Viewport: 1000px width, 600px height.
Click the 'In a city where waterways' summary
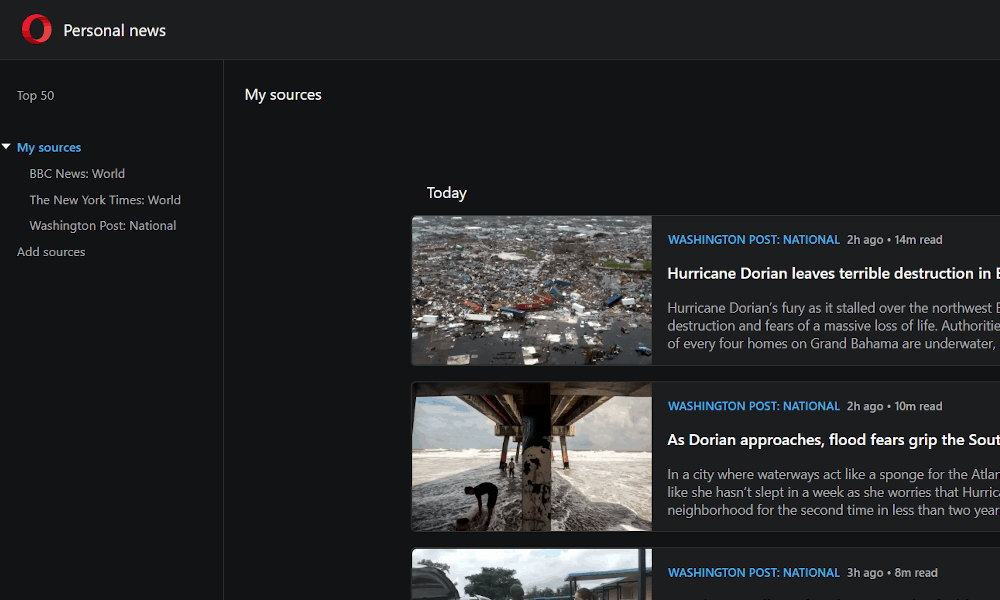pos(832,492)
